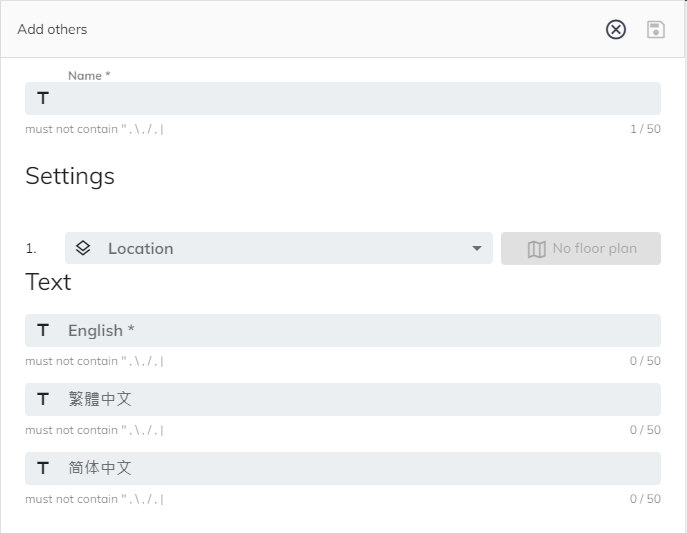Click the T icon in Name field
The width and height of the screenshot is (687, 533).
(43, 98)
